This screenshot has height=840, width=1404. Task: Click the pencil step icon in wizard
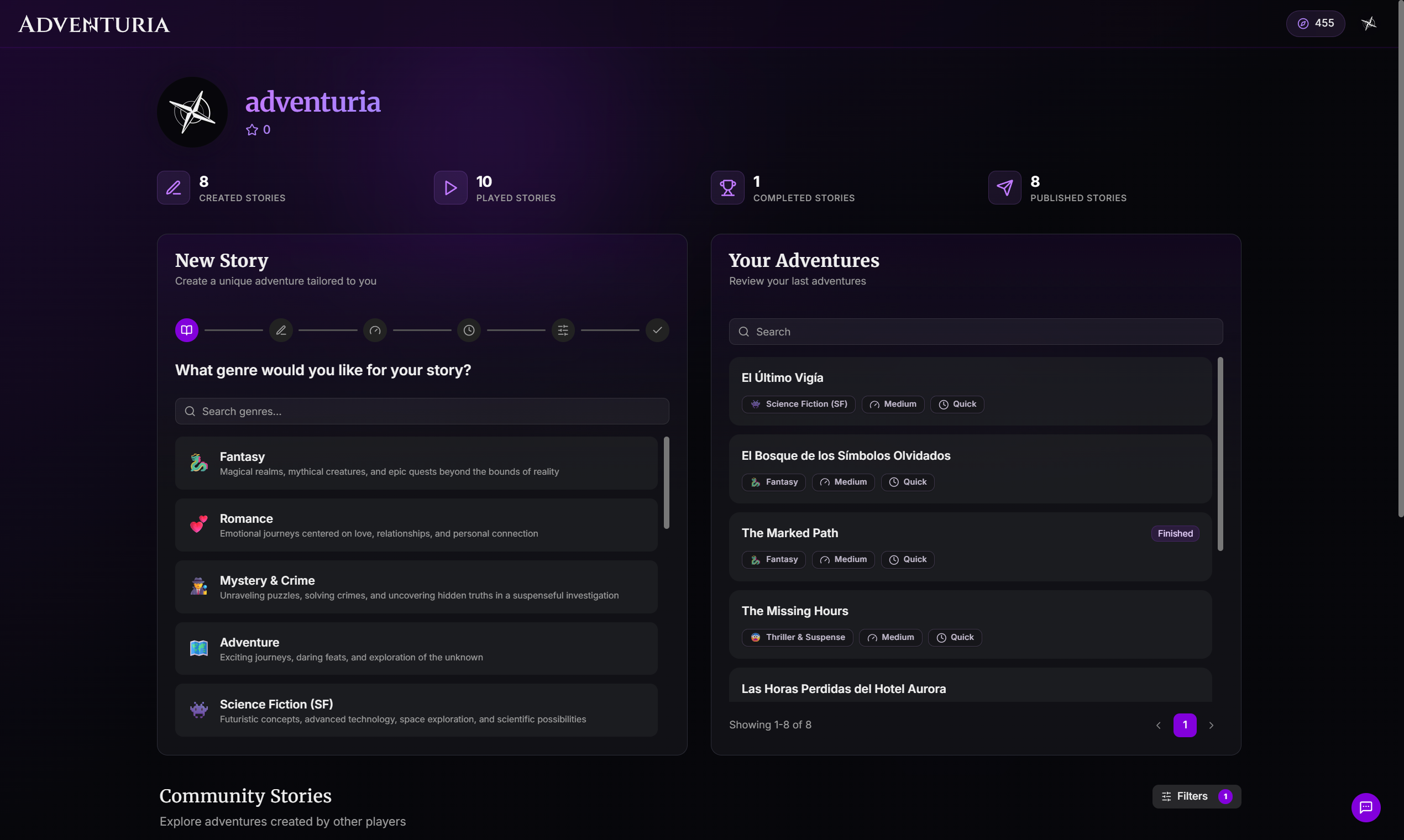coord(281,330)
